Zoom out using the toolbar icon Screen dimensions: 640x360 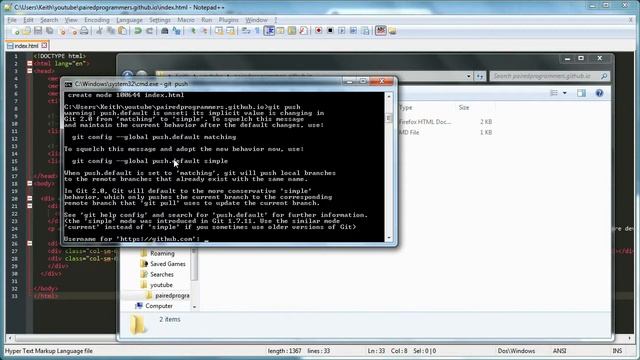coord(204,31)
